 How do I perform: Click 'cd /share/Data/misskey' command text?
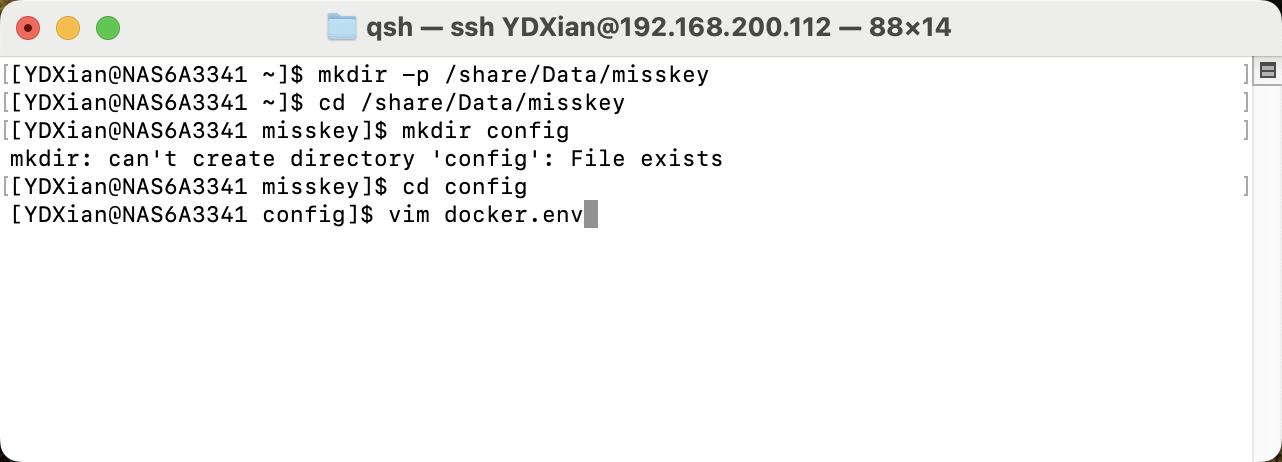point(471,102)
